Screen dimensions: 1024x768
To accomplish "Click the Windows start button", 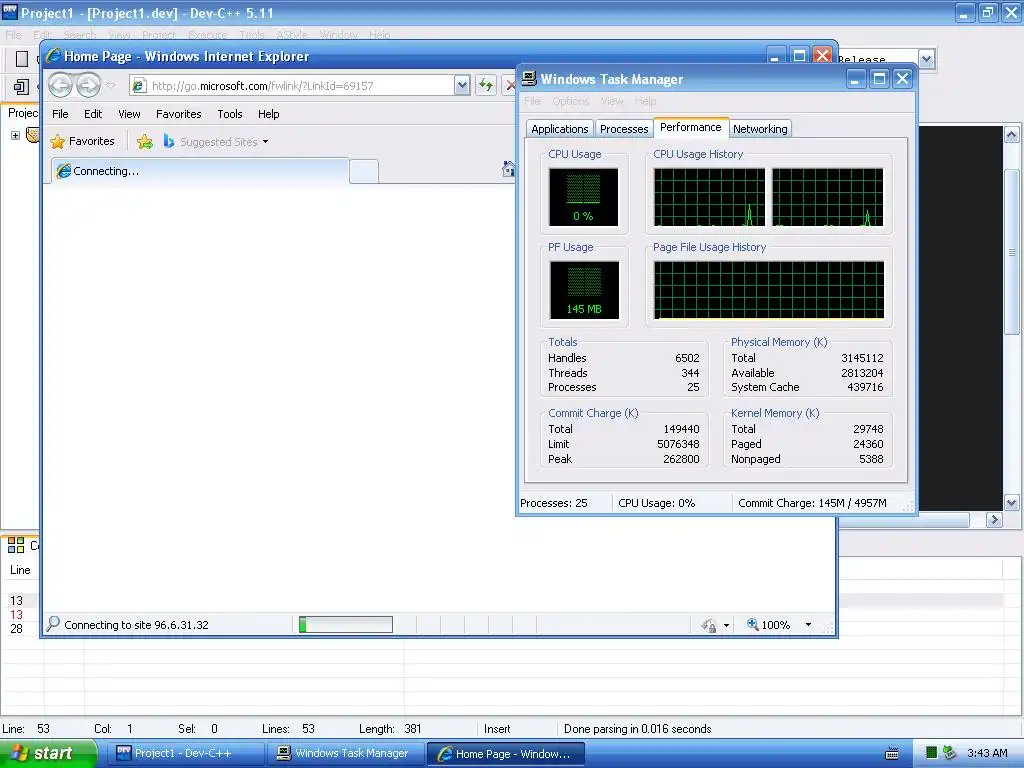I will click(48, 753).
